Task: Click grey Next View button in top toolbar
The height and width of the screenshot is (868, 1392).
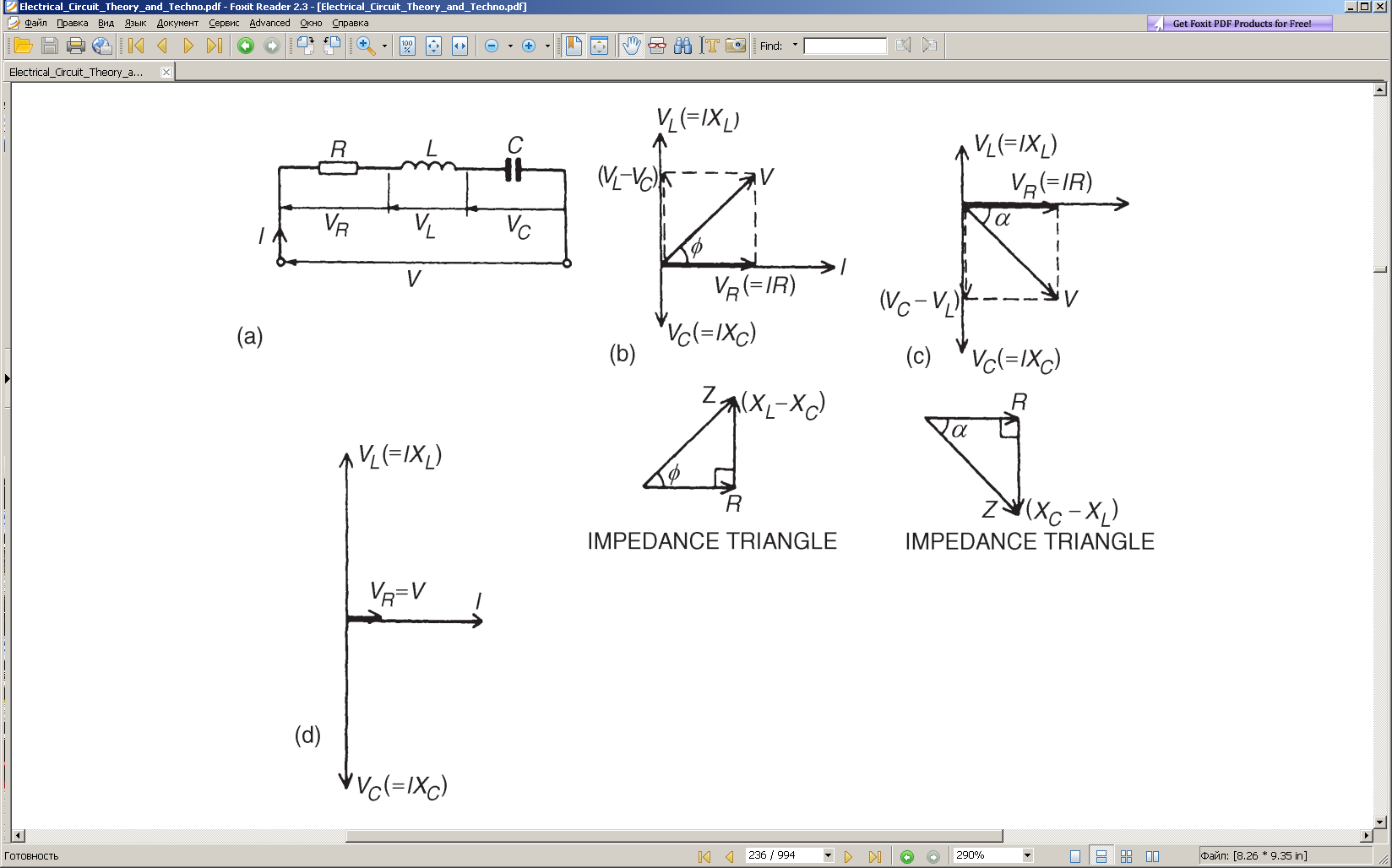Action: (272, 46)
